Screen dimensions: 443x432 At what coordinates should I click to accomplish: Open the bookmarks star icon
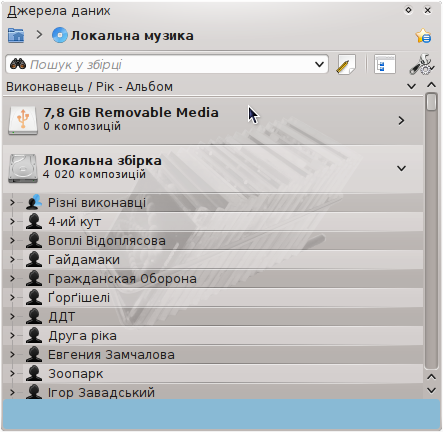click(423, 36)
